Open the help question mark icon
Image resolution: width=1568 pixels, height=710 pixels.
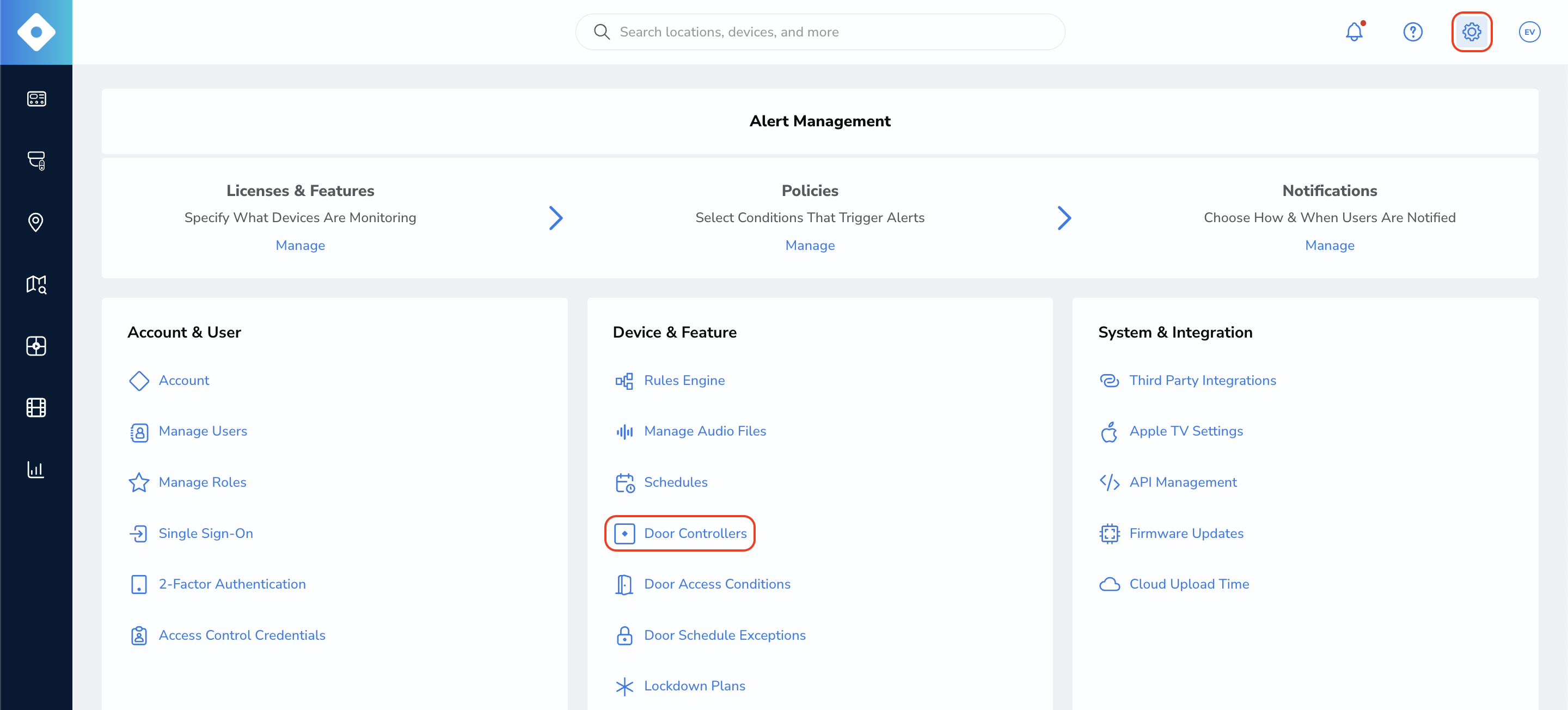coord(1413,32)
